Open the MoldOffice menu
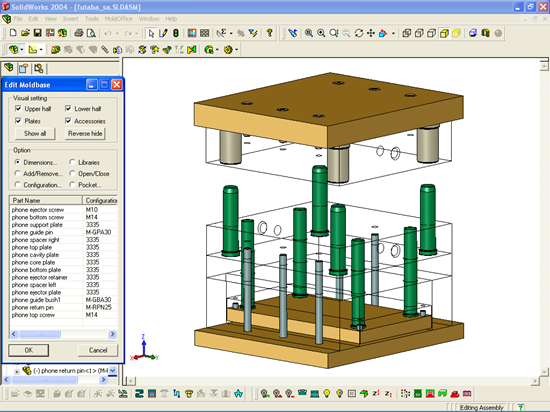The image size is (550, 412). tap(119, 19)
